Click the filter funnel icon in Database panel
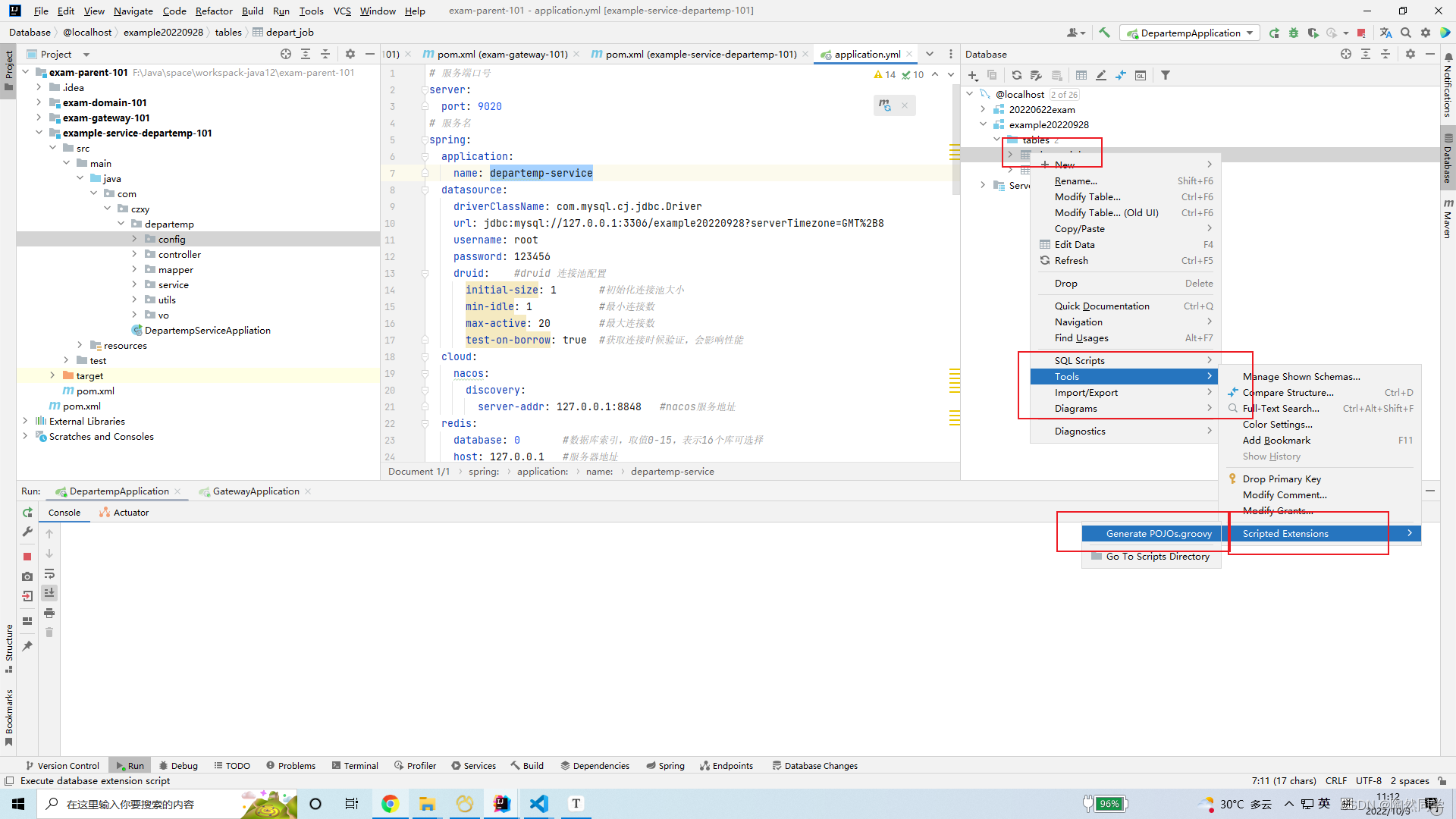1456x819 pixels. click(x=1166, y=75)
